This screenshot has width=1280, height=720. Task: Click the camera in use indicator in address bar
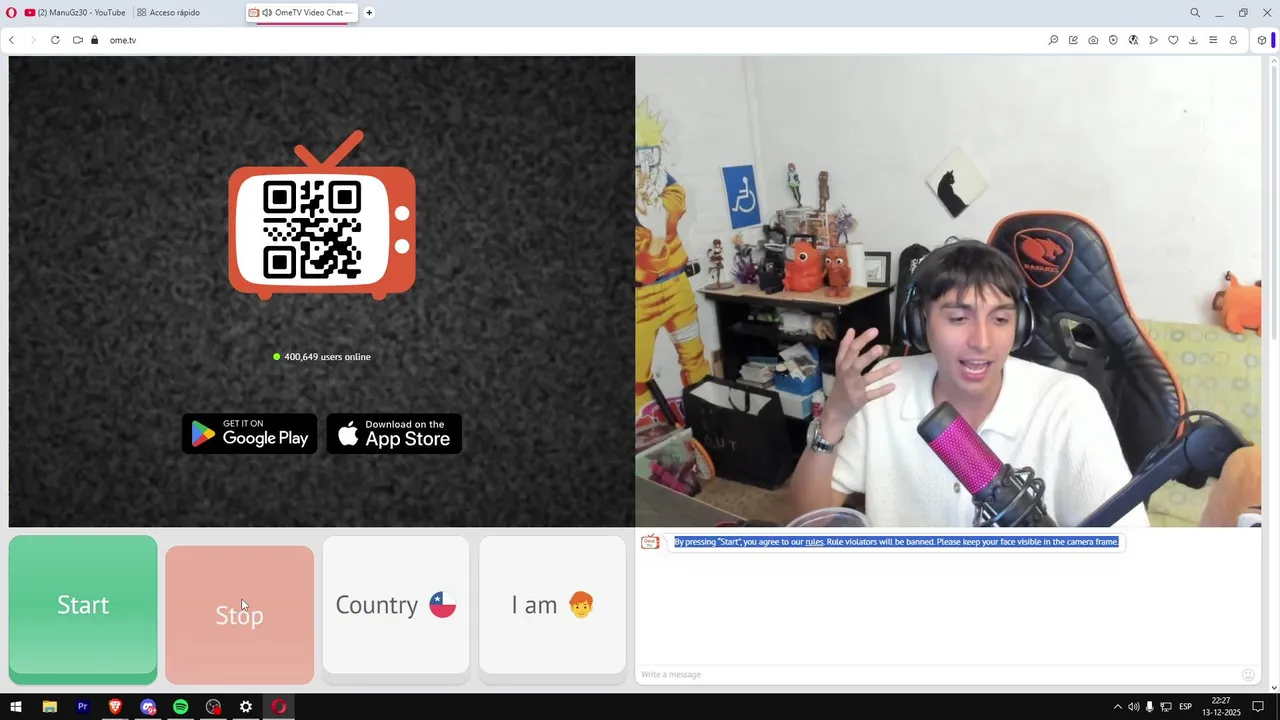[78, 40]
